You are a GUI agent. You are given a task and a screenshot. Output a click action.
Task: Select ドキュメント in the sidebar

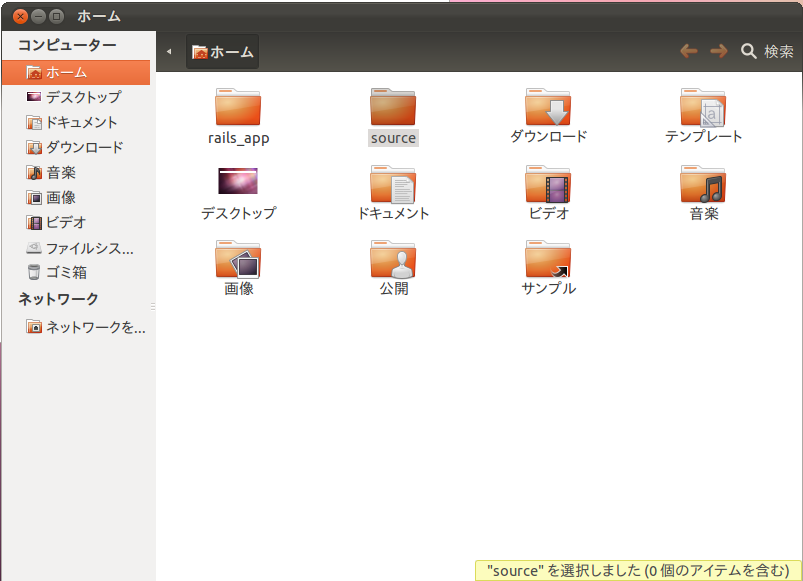coord(76,122)
